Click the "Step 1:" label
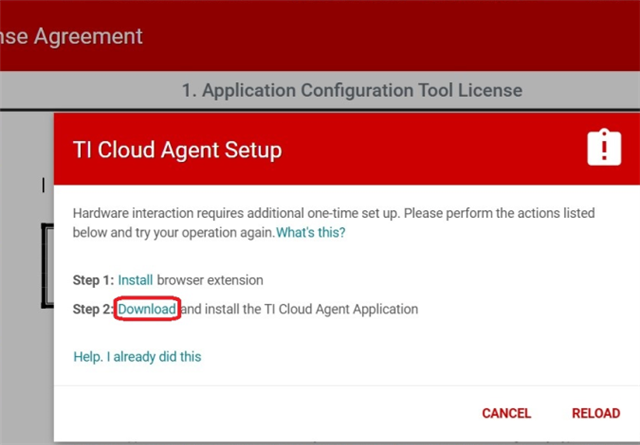 pos(93,280)
